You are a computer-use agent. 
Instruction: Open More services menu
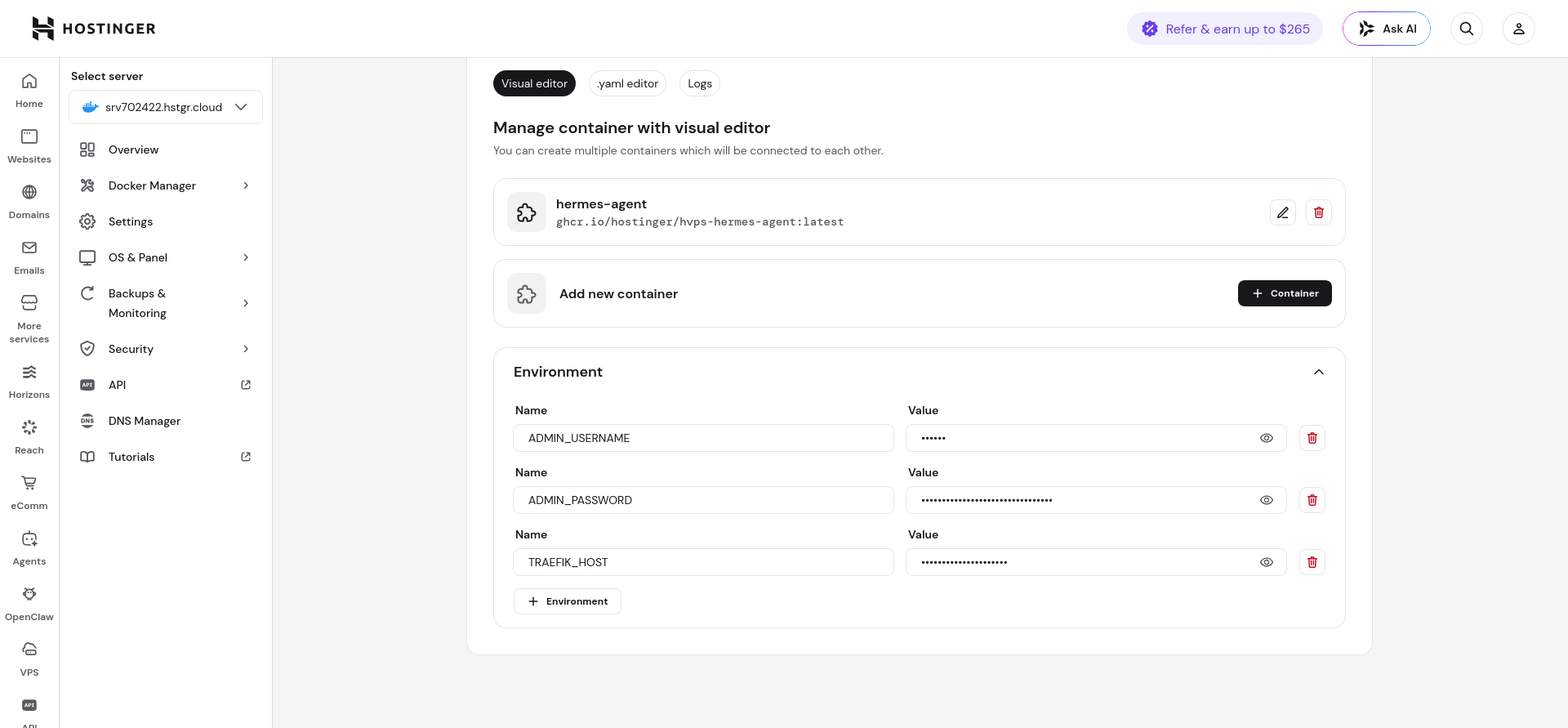(x=29, y=319)
